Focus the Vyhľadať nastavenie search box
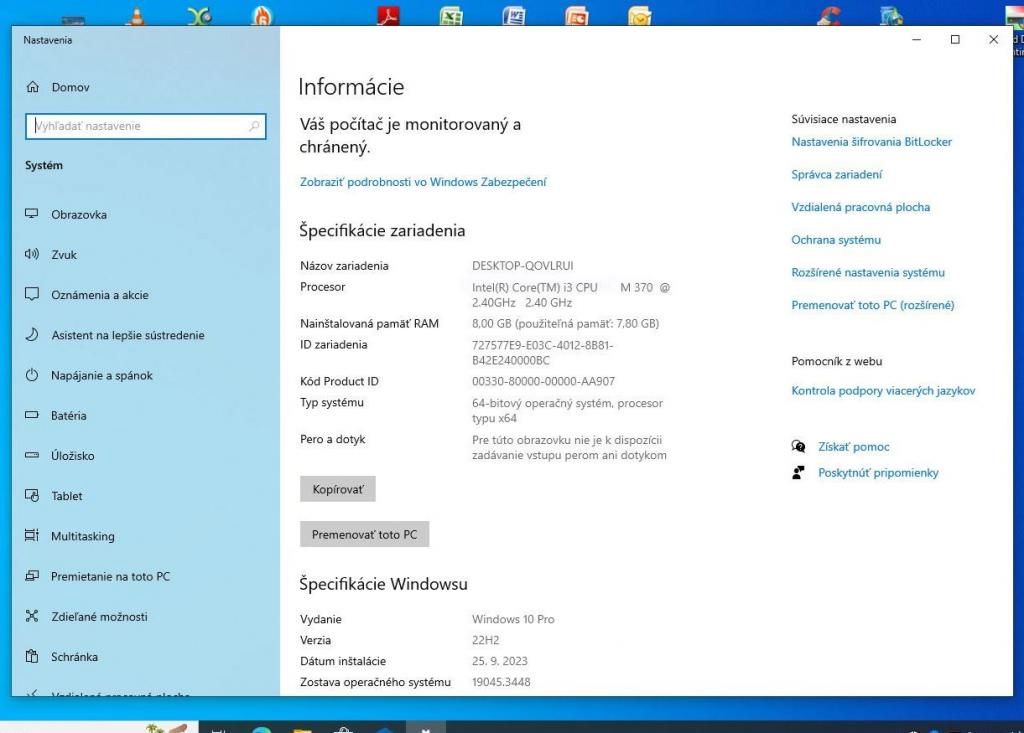Viewport: 1024px width, 733px height. pyautogui.click(x=138, y=126)
